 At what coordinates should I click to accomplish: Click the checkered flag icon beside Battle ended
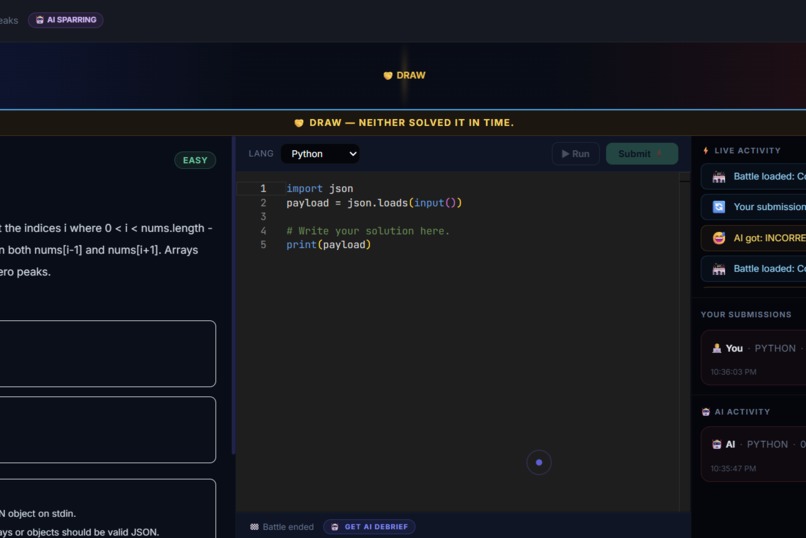coord(254,527)
